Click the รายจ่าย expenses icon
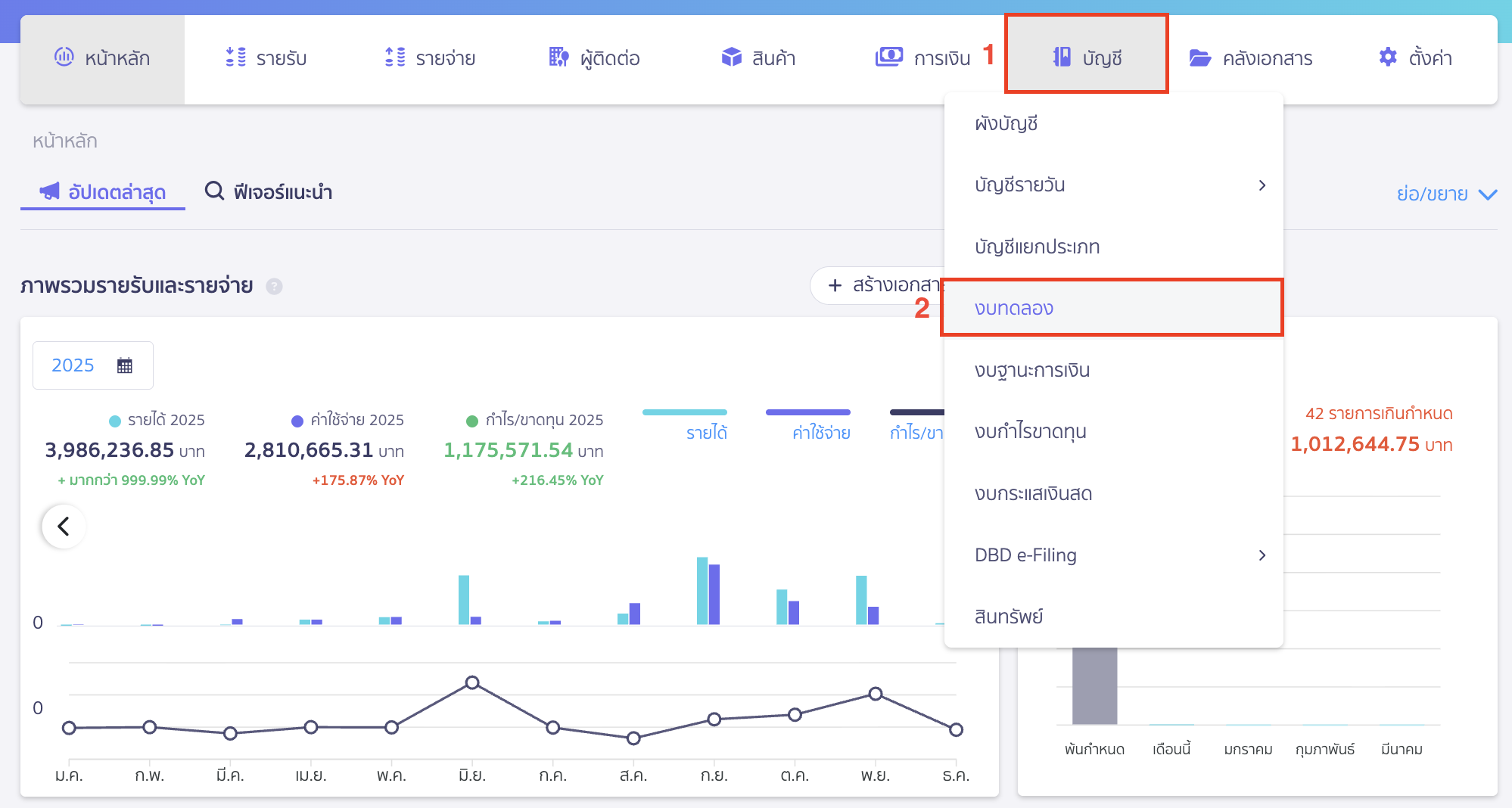Viewport: 1512px width, 808px height. coord(393,56)
